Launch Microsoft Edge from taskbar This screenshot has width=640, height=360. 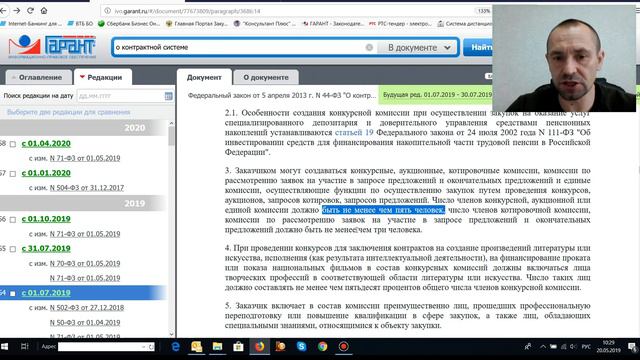[176, 347]
